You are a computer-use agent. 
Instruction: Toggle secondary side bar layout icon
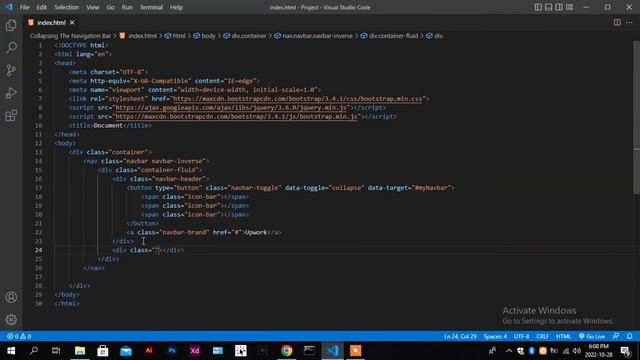point(559,7)
